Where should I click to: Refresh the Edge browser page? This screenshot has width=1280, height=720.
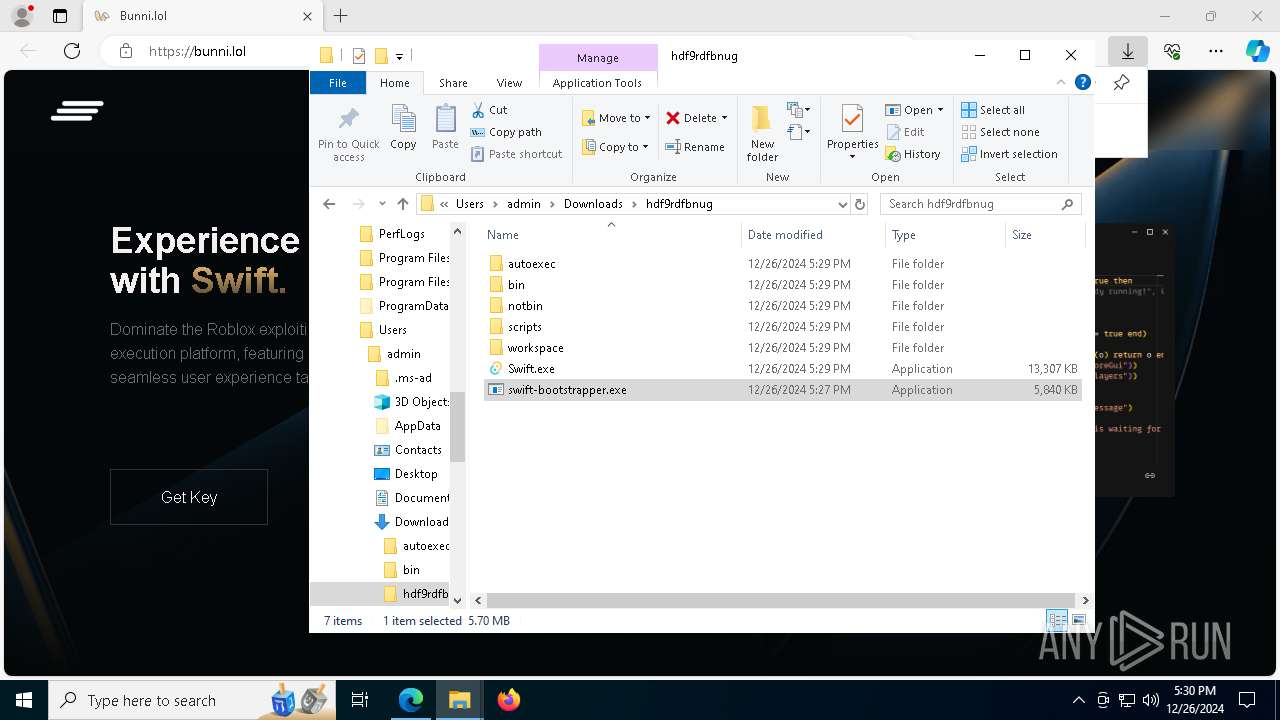tap(72, 51)
